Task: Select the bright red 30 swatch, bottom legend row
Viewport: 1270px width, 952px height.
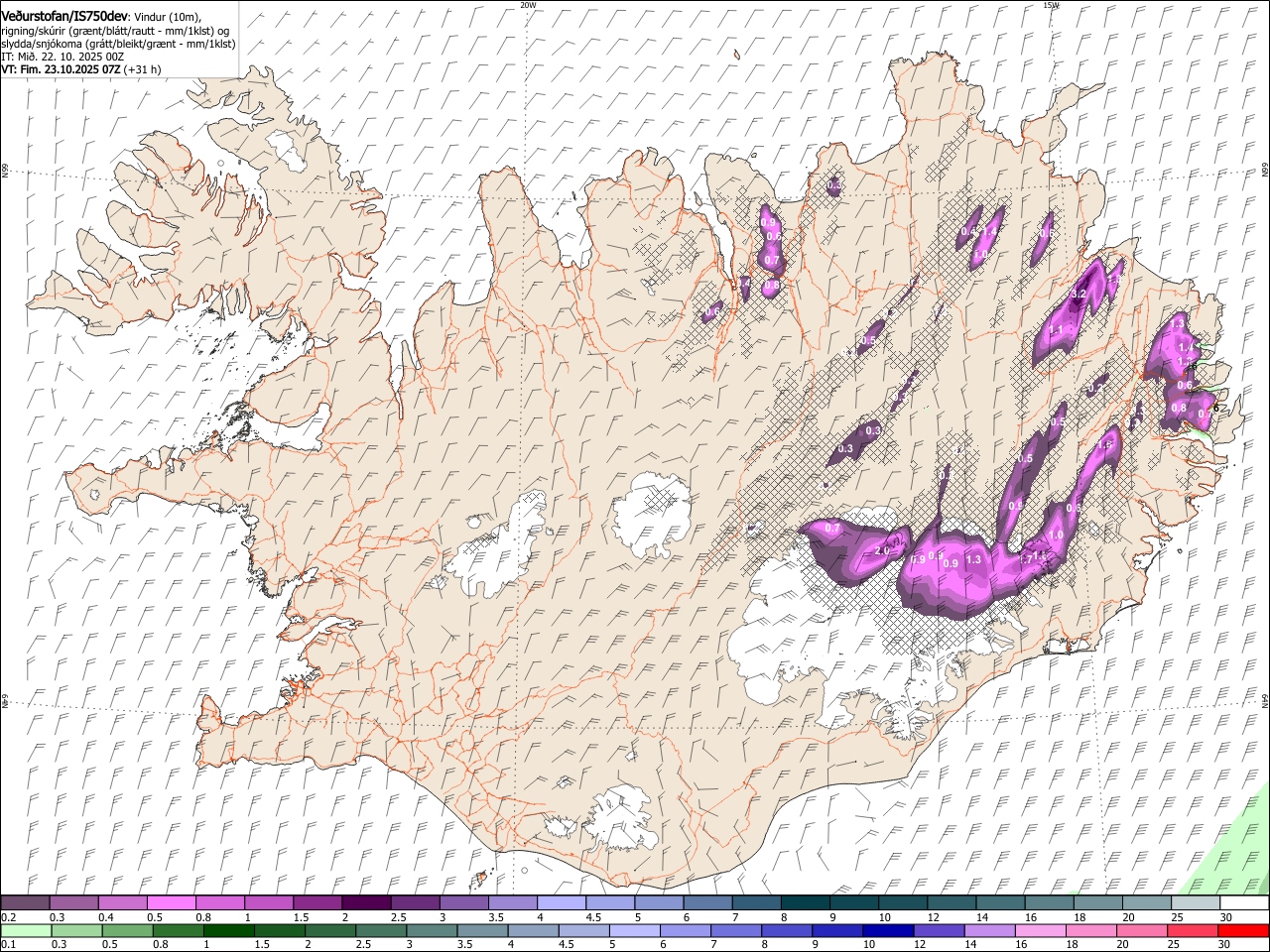Action: (x=1243, y=931)
